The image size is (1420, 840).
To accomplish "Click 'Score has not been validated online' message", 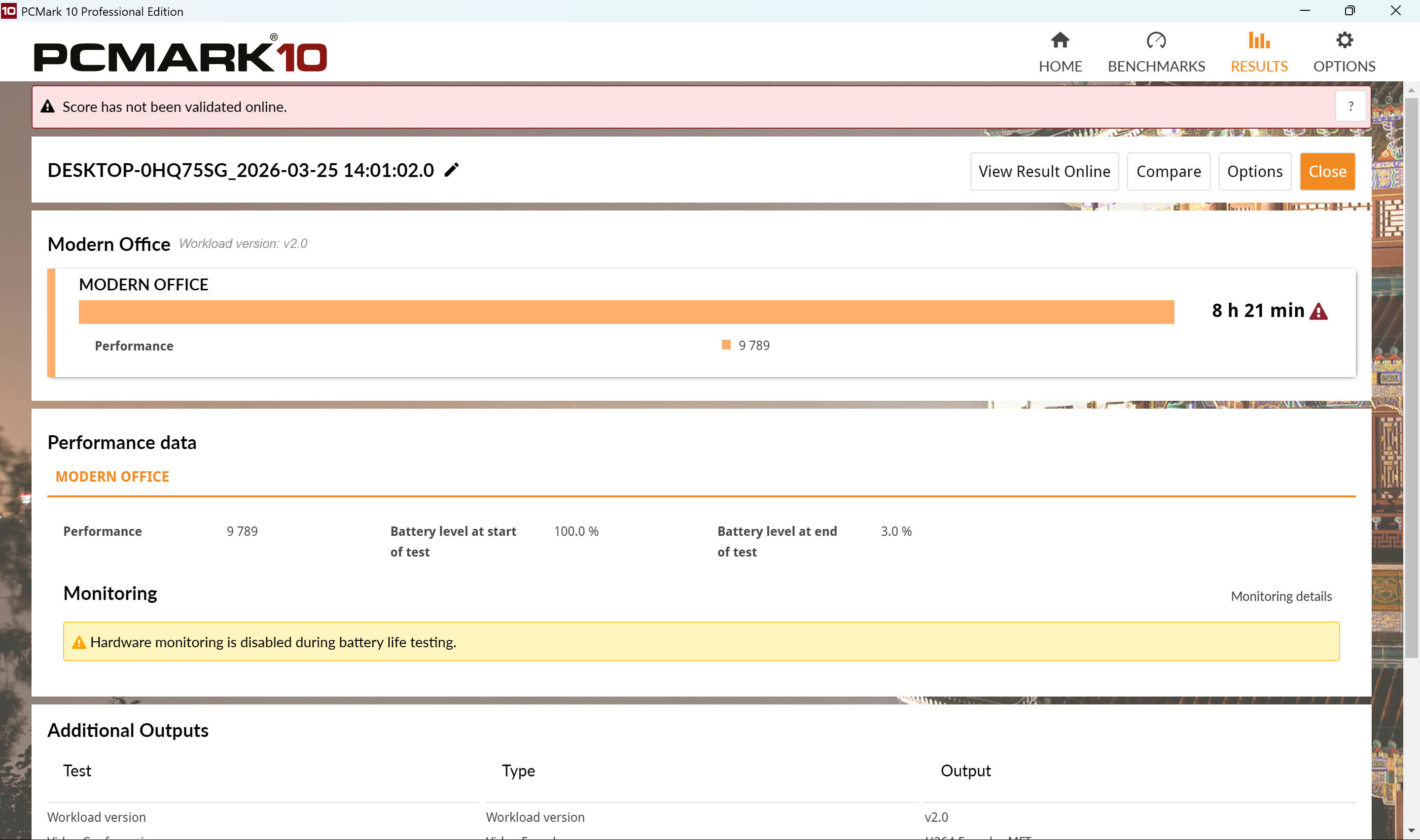I will 175,106.
